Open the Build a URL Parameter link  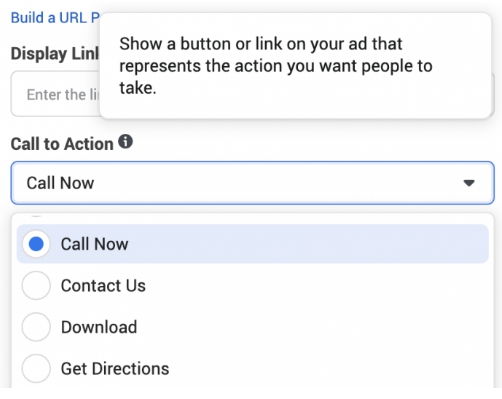(55, 18)
